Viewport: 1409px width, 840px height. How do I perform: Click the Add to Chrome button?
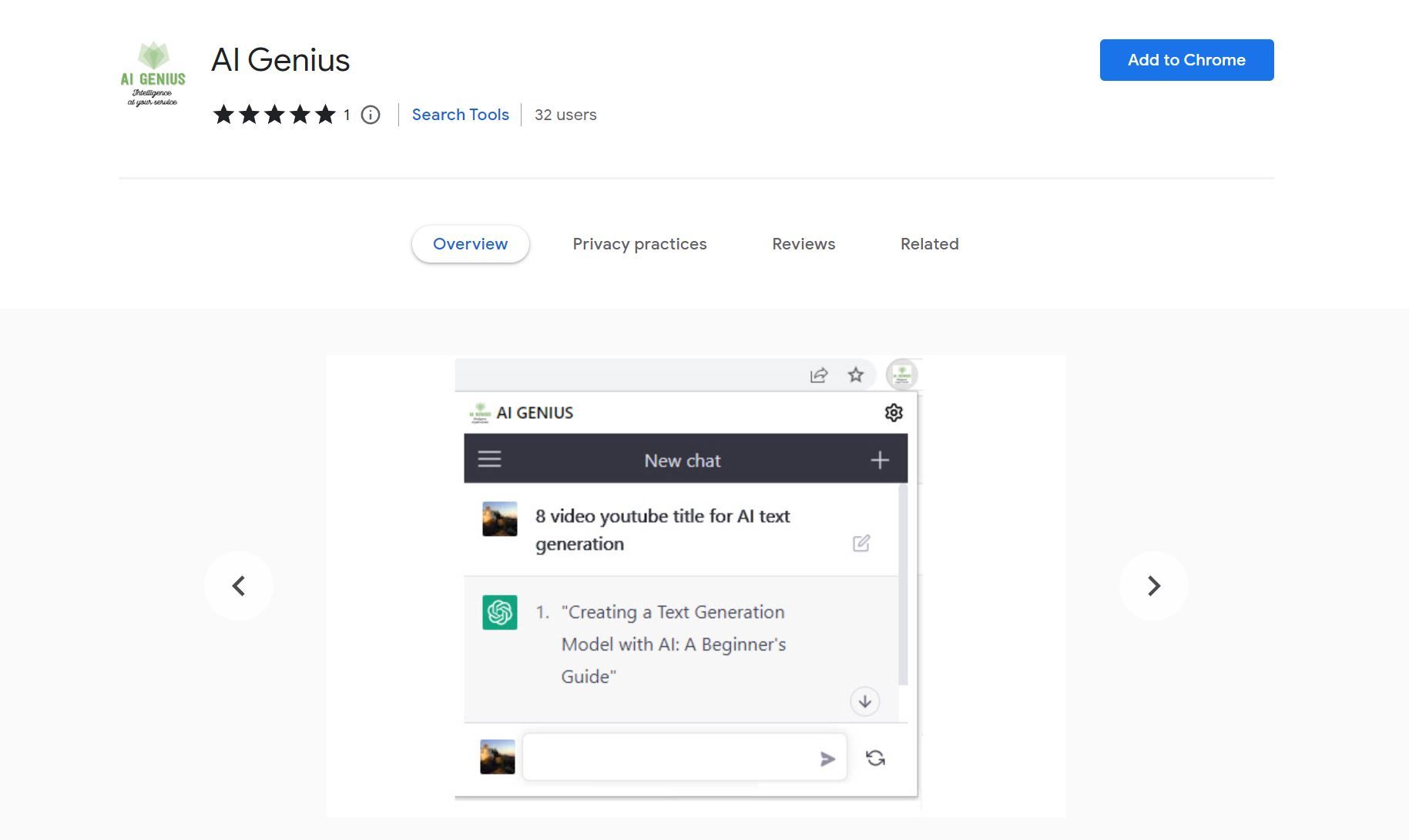(1186, 60)
